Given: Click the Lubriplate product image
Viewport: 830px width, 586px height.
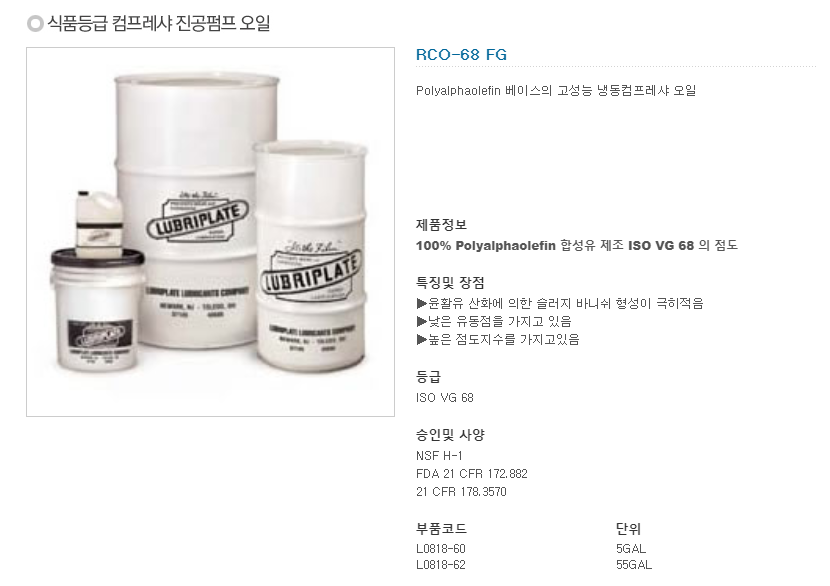Looking at the screenshot, I should 210,232.
